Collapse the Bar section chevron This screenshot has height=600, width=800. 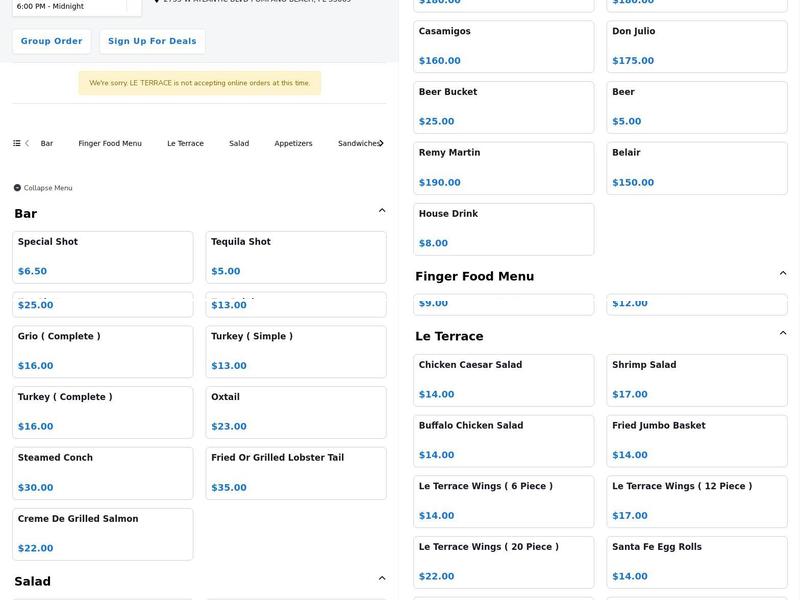click(x=382, y=211)
